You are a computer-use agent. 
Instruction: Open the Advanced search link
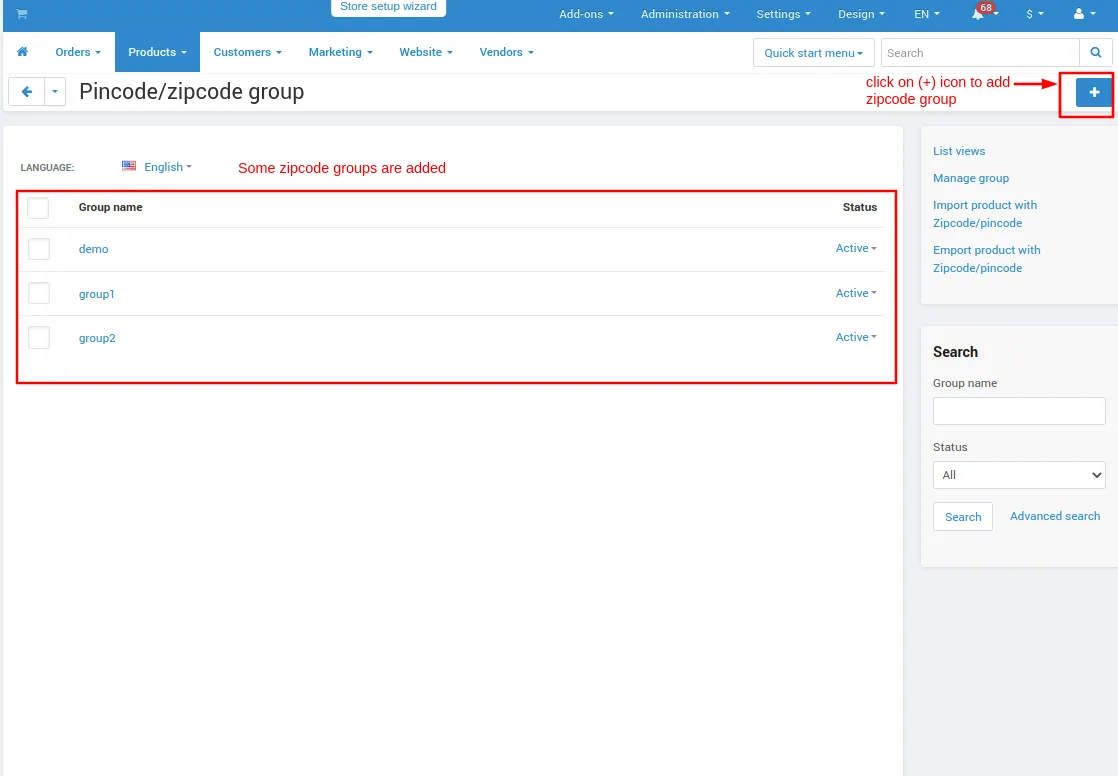pos(1055,516)
